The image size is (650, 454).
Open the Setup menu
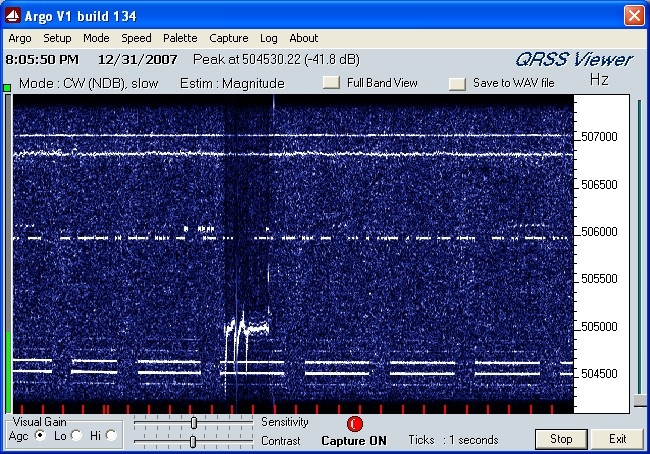point(57,39)
